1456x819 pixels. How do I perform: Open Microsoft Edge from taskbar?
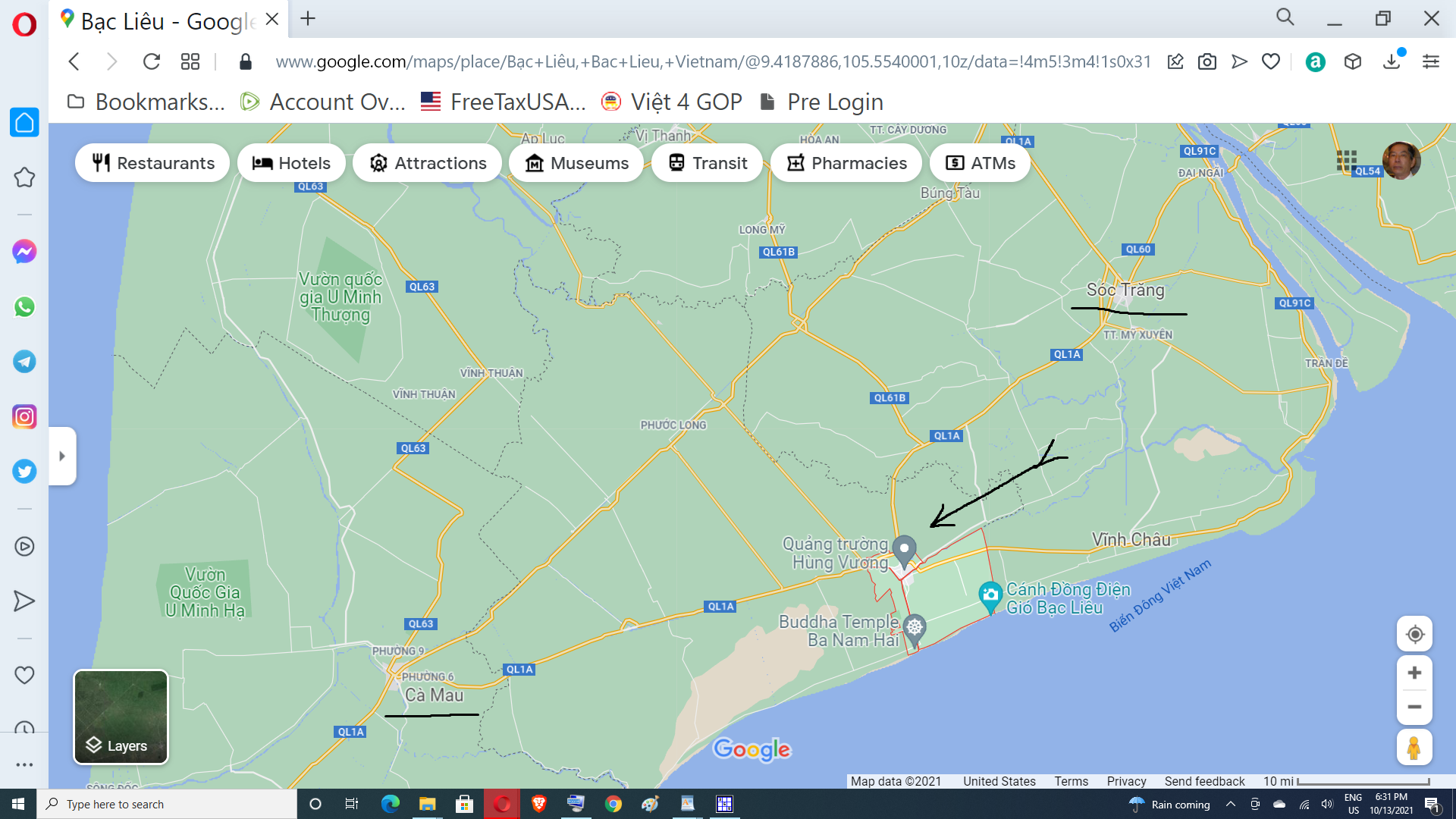click(391, 804)
